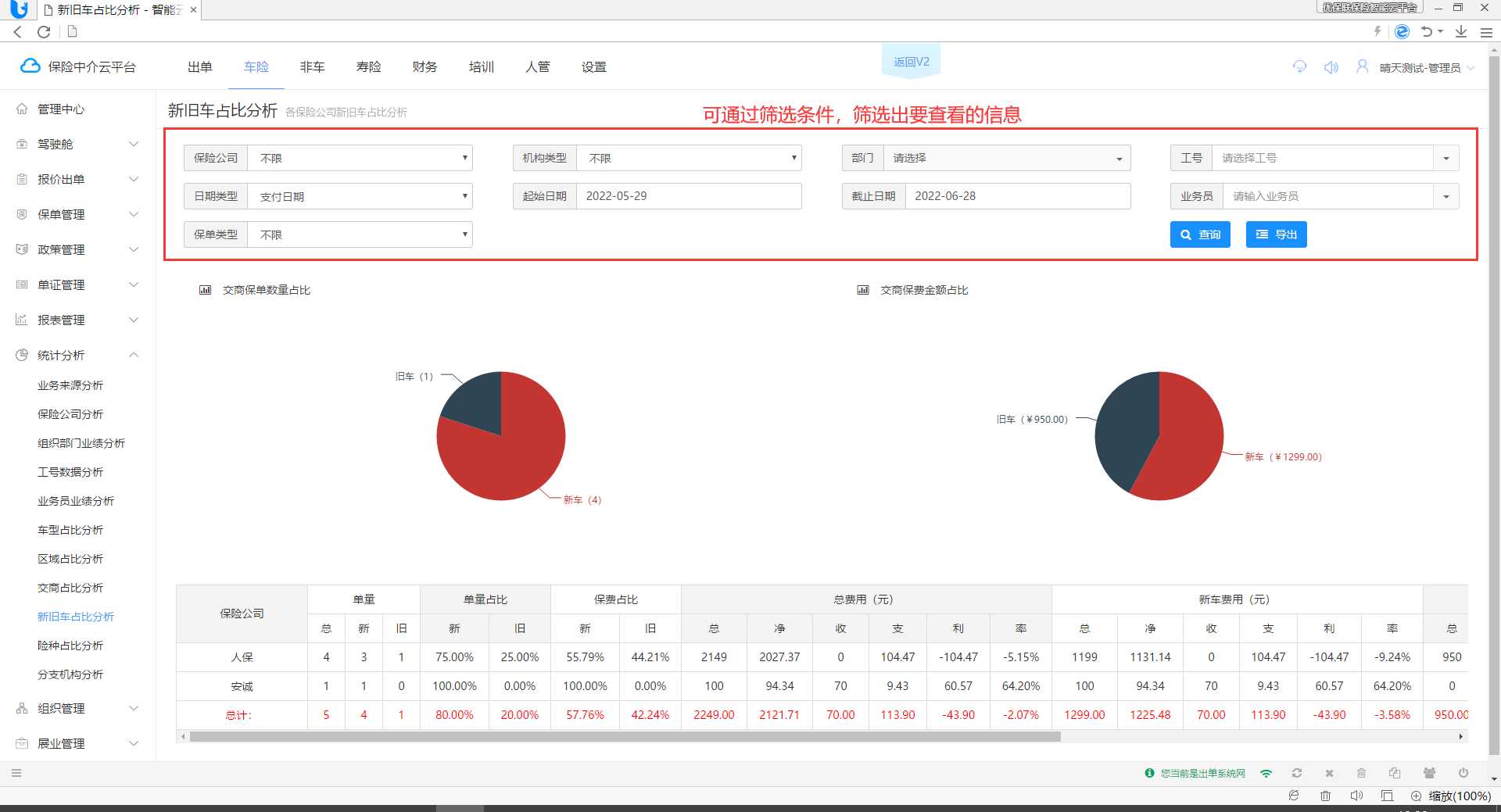Viewport: 1501px width, 812px height.
Task: Expand the 组织管理 sidebar menu
Action: click(78, 708)
